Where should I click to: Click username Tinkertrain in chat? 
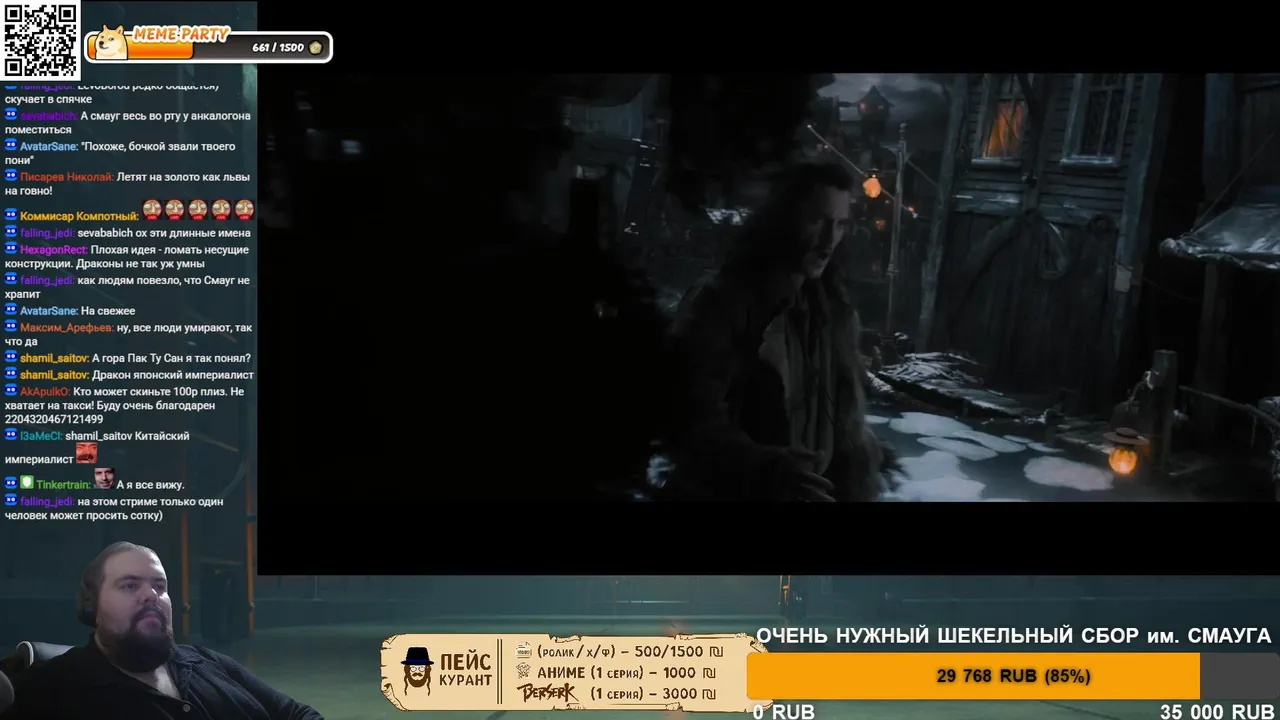pos(65,485)
